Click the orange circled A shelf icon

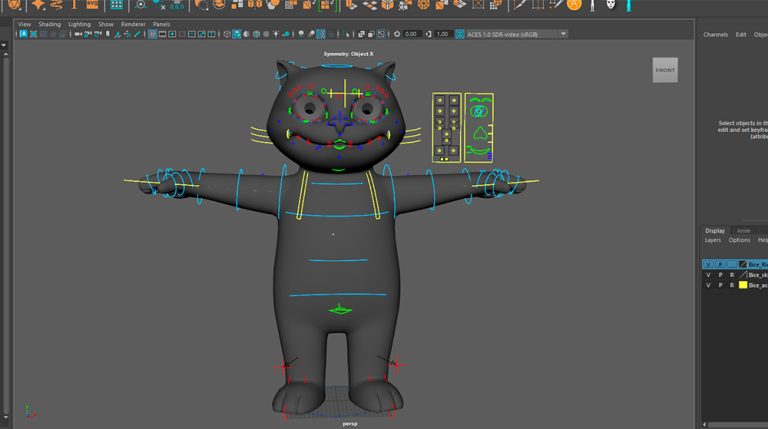pyautogui.click(x=574, y=5)
